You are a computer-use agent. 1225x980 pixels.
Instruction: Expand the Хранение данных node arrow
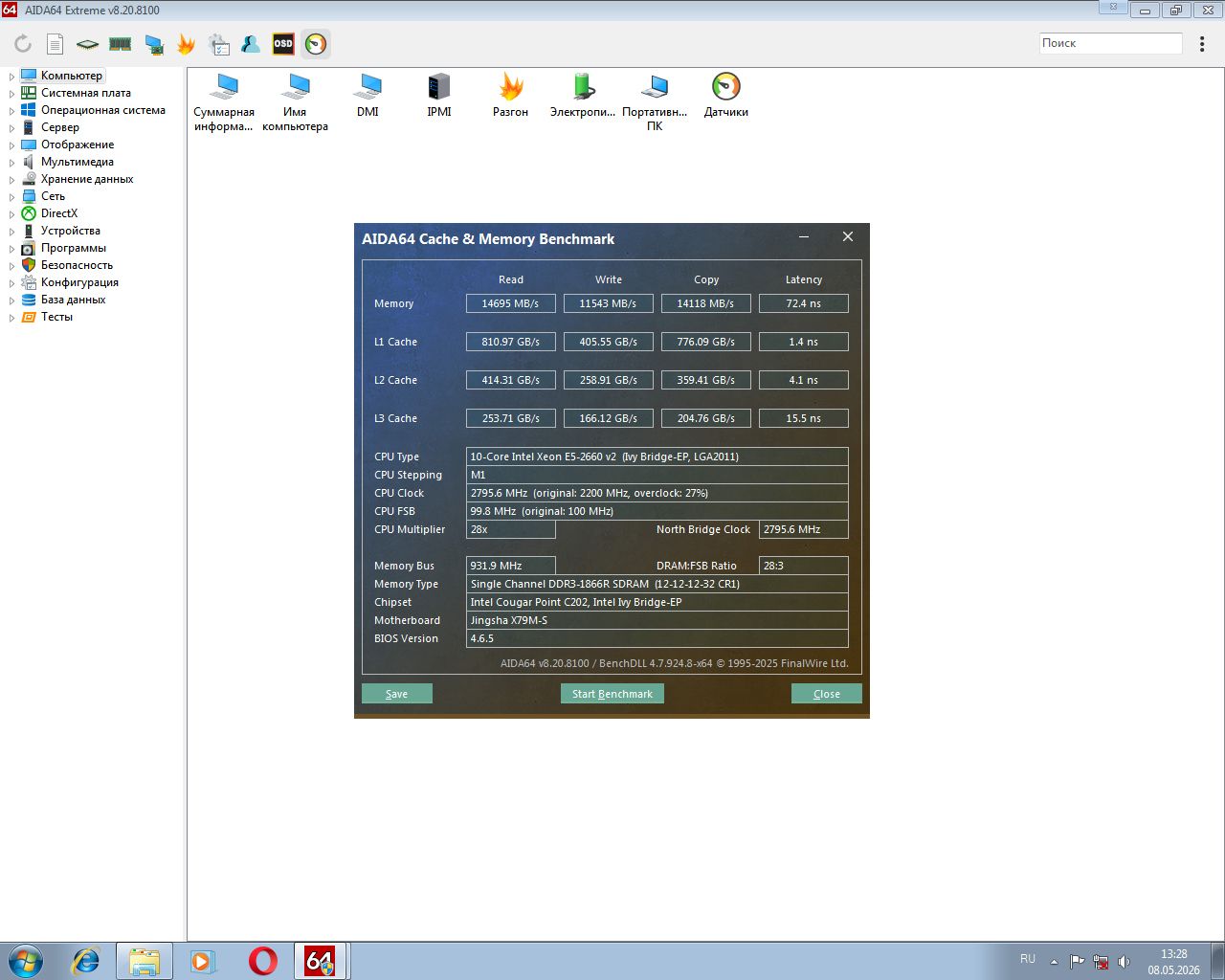click(11, 179)
